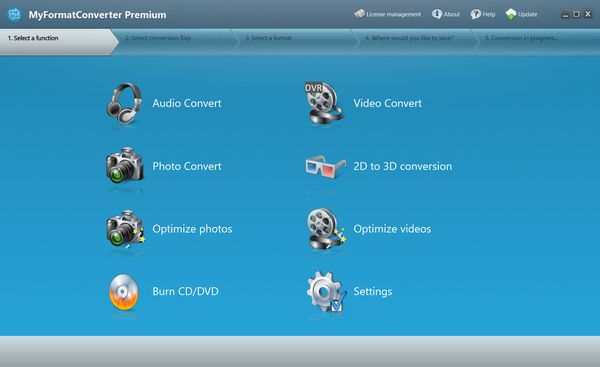Click the MyFormatConverter app logo

click(15, 14)
